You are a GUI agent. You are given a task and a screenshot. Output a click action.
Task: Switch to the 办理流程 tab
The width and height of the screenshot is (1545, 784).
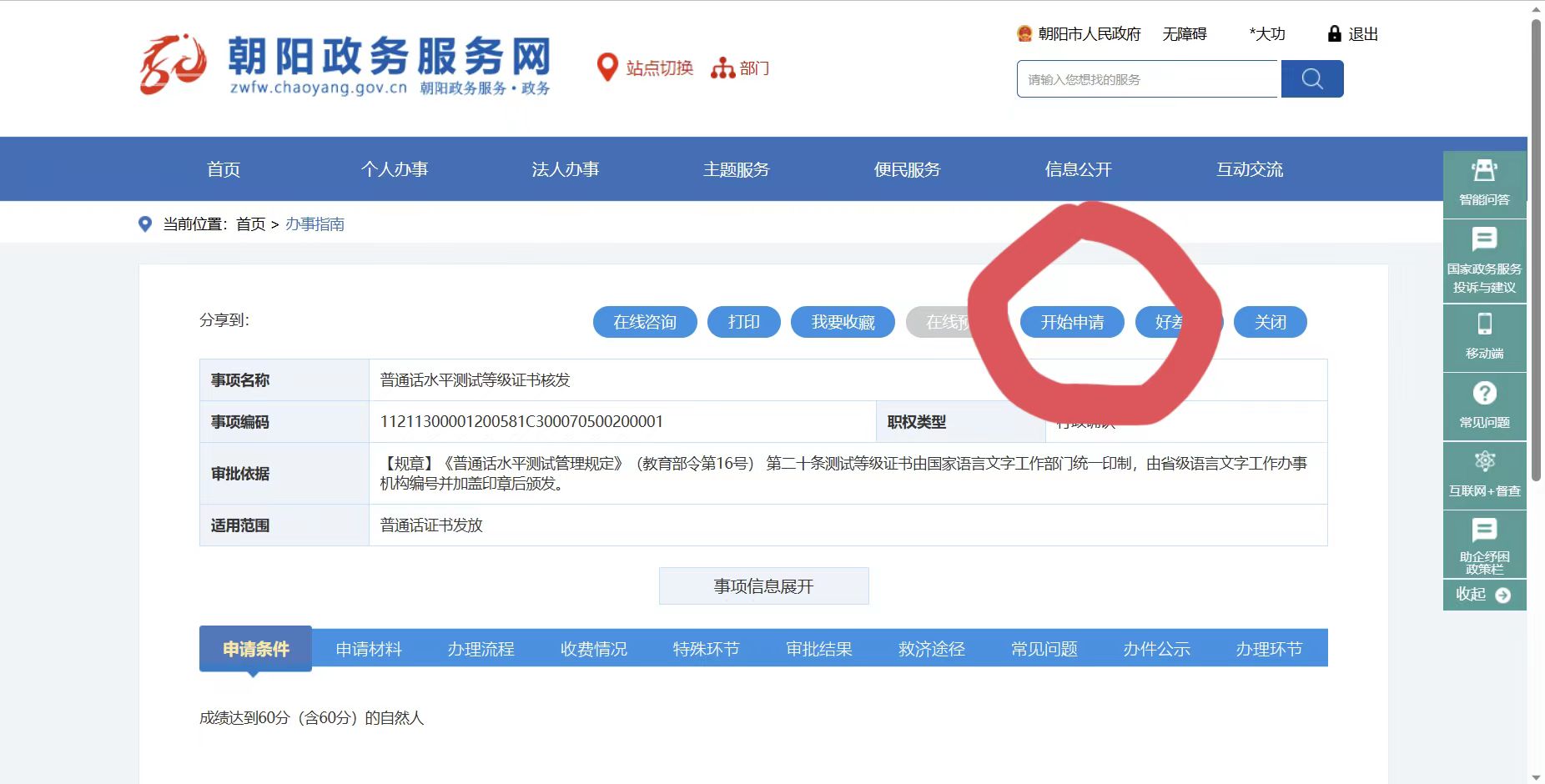481,649
